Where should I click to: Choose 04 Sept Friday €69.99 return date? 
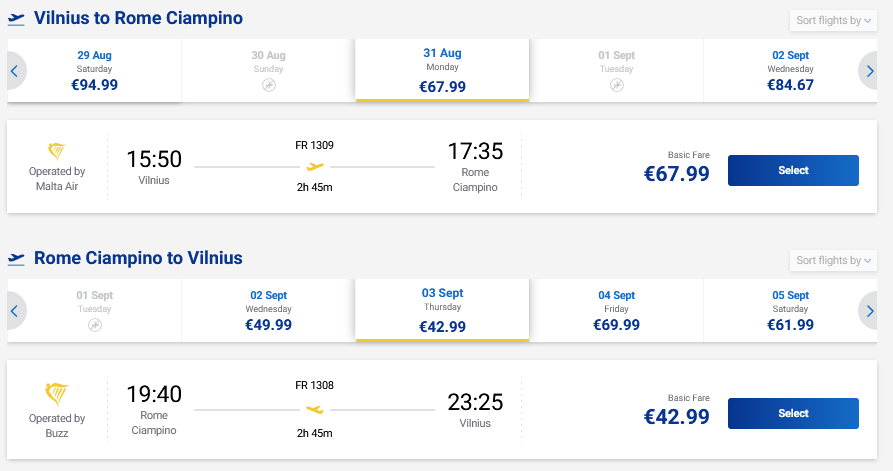[617, 311]
